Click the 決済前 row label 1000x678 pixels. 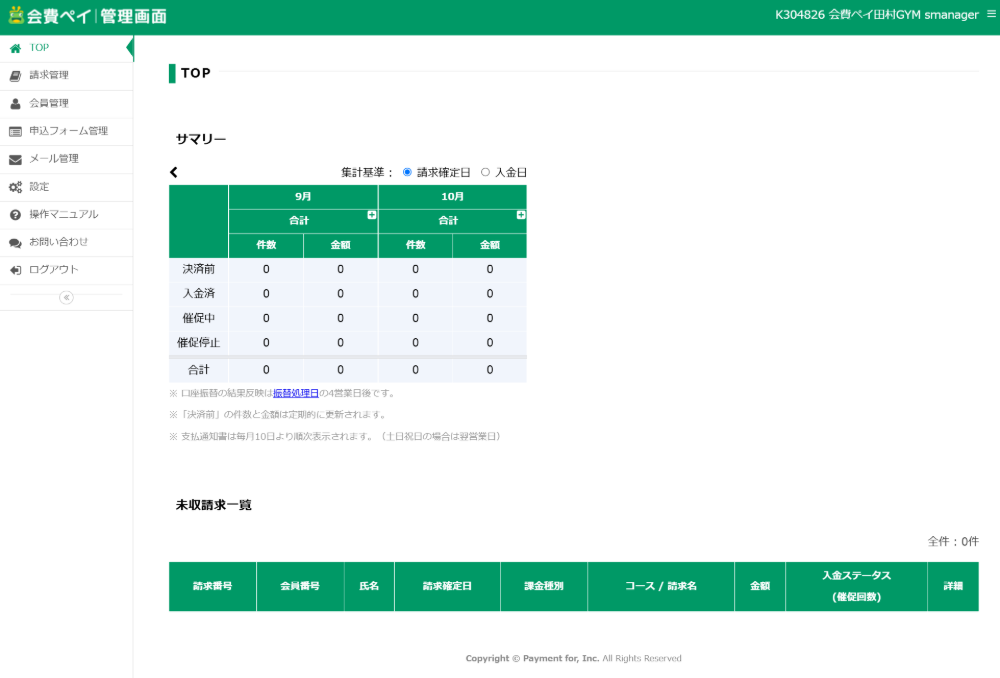pos(198,270)
